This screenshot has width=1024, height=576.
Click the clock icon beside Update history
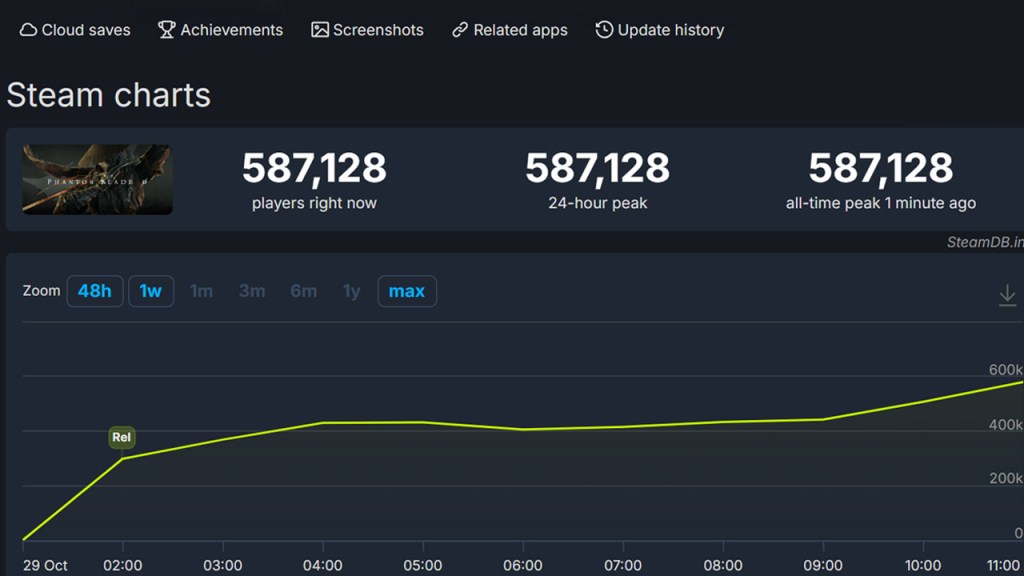[x=604, y=30]
